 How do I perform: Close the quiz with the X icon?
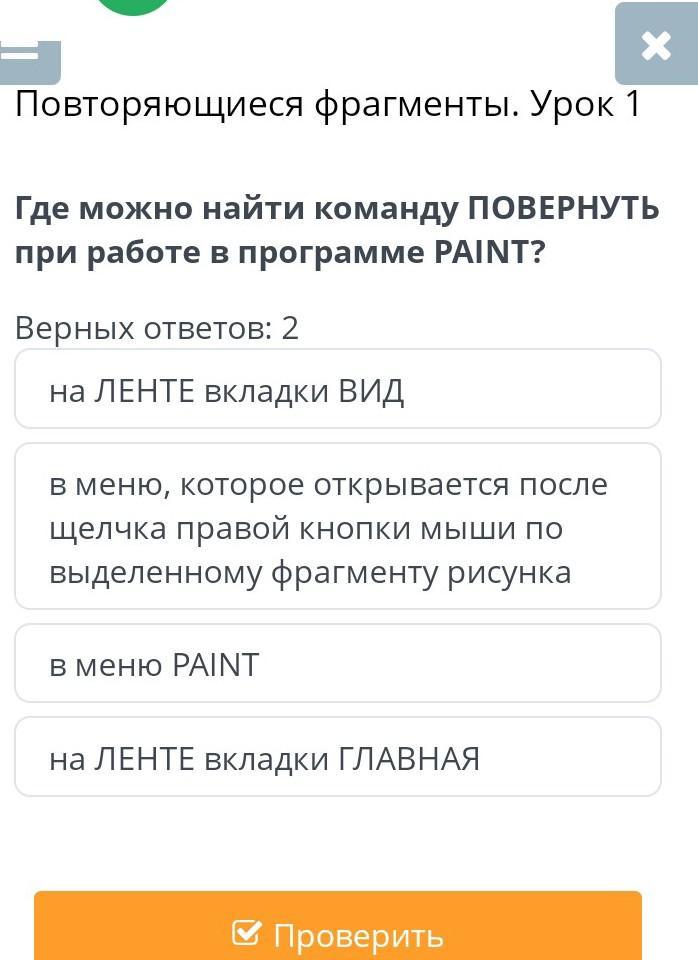(x=656, y=44)
